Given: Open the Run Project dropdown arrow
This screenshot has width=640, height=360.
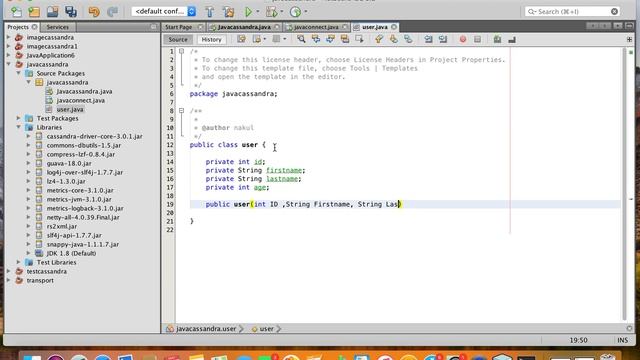Looking at the screenshot, I should coord(258,12).
